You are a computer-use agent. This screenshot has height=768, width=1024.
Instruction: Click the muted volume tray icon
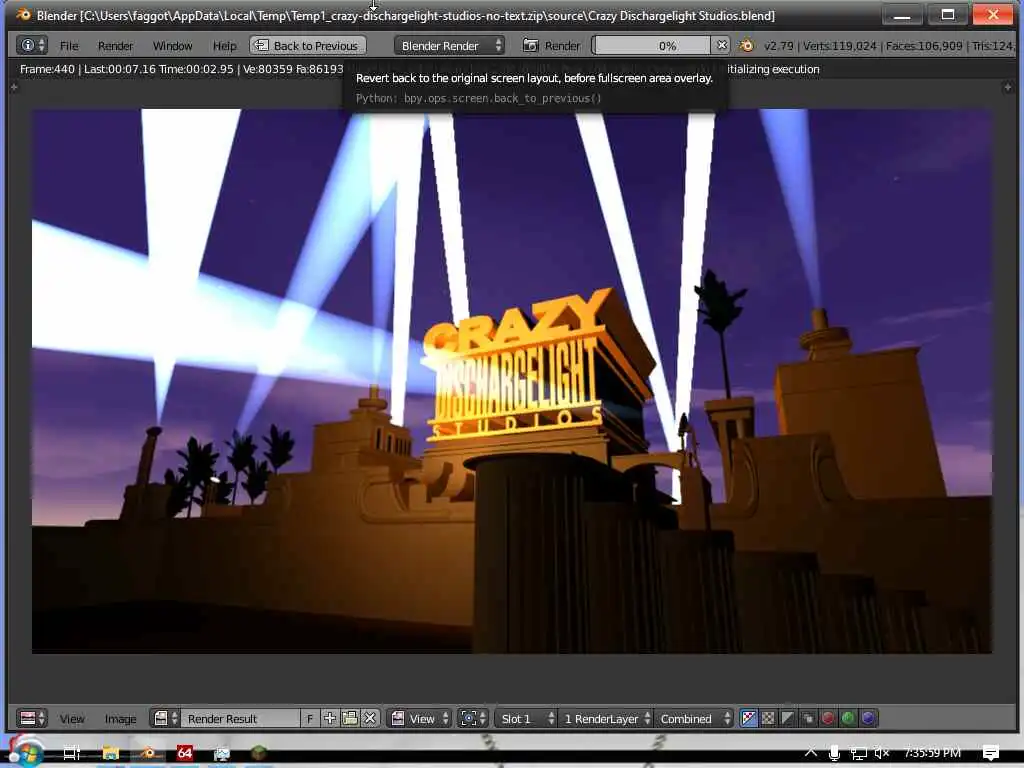click(x=882, y=753)
